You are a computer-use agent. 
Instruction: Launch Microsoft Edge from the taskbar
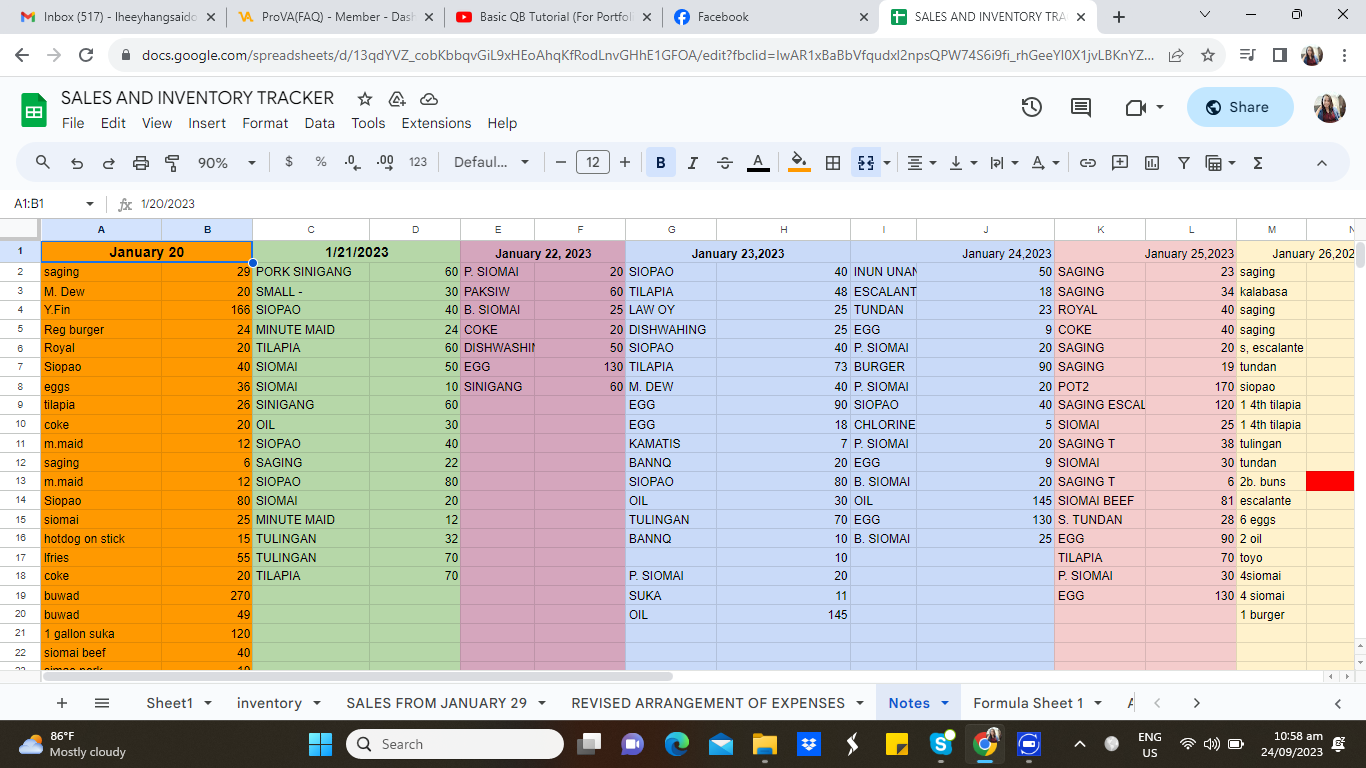(x=677, y=744)
